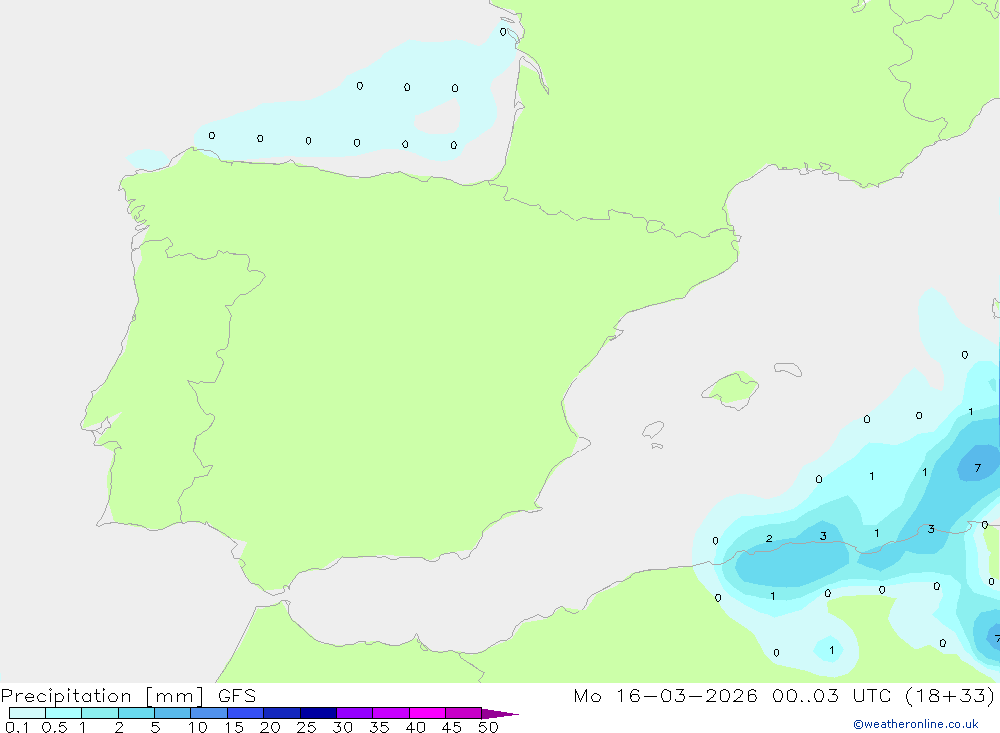Click the legend label '50'
This screenshot has height=733, width=1000.
point(489,727)
